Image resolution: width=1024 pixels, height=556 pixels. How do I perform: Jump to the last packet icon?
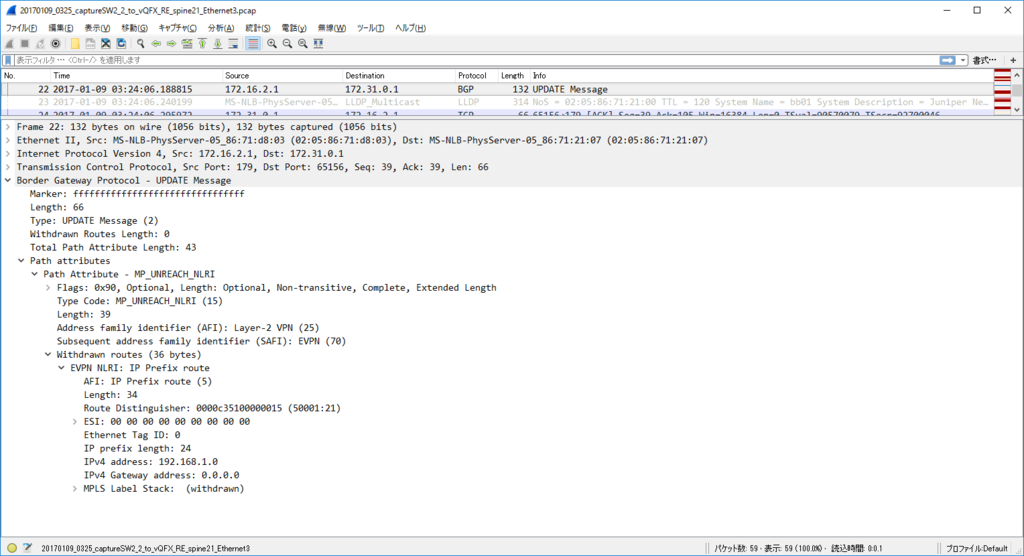tap(217, 44)
